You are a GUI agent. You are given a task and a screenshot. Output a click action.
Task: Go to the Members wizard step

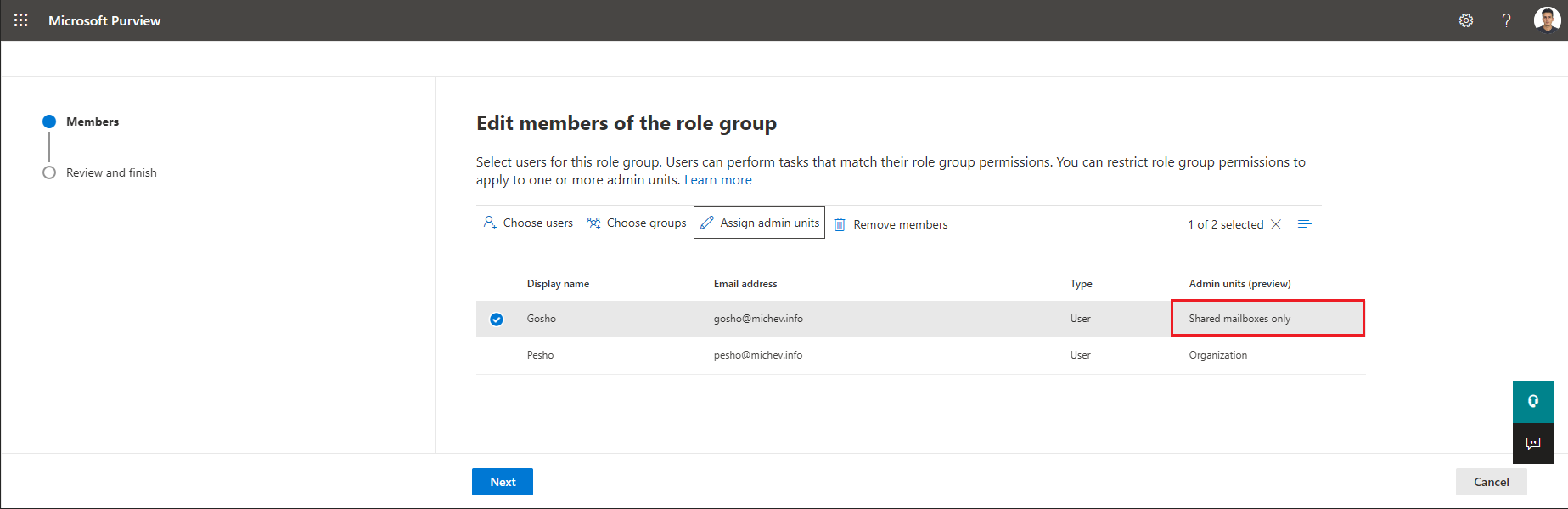click(93, 122)
